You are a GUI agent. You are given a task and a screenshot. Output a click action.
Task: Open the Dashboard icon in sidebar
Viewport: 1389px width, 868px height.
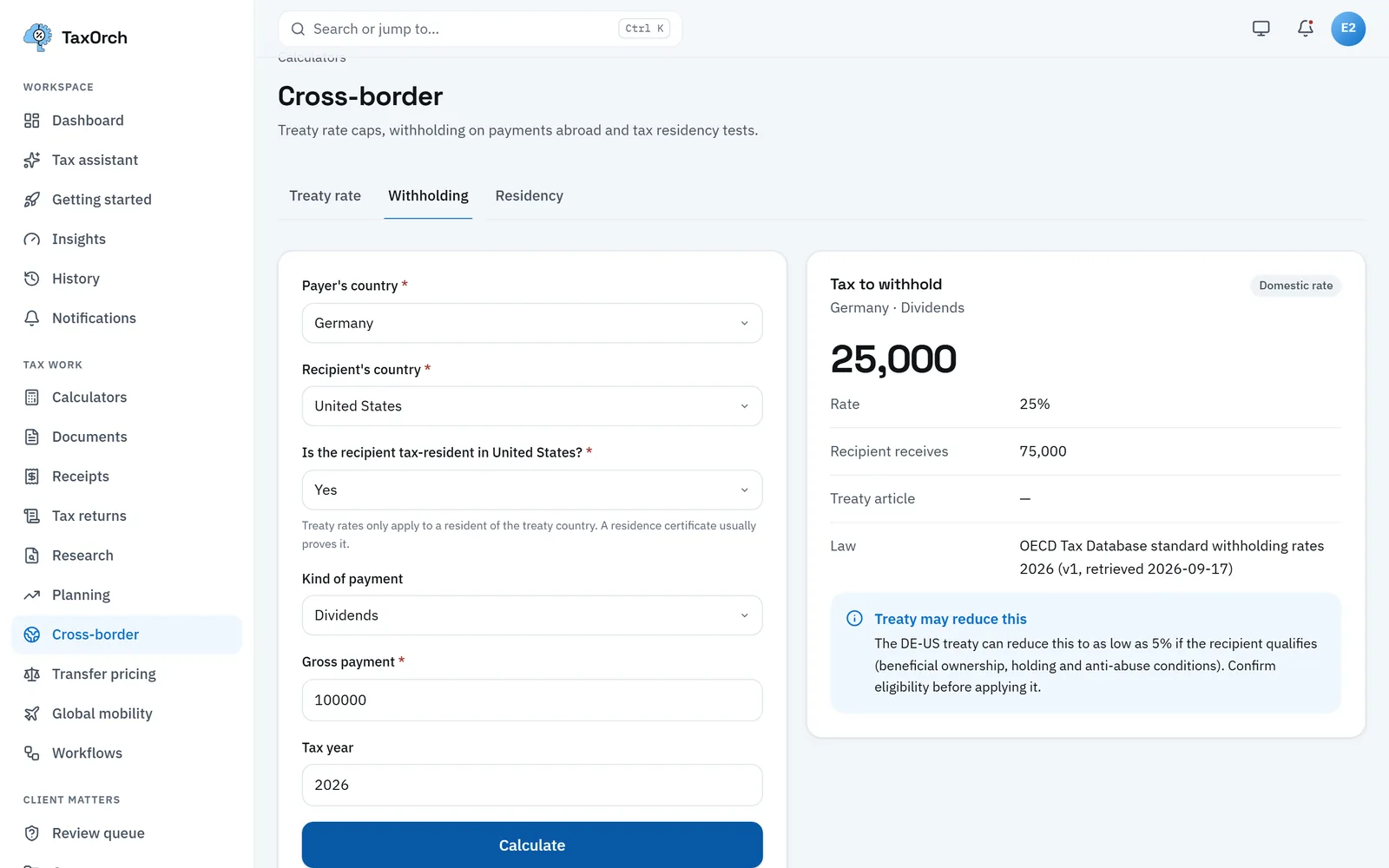coord(32,121)
